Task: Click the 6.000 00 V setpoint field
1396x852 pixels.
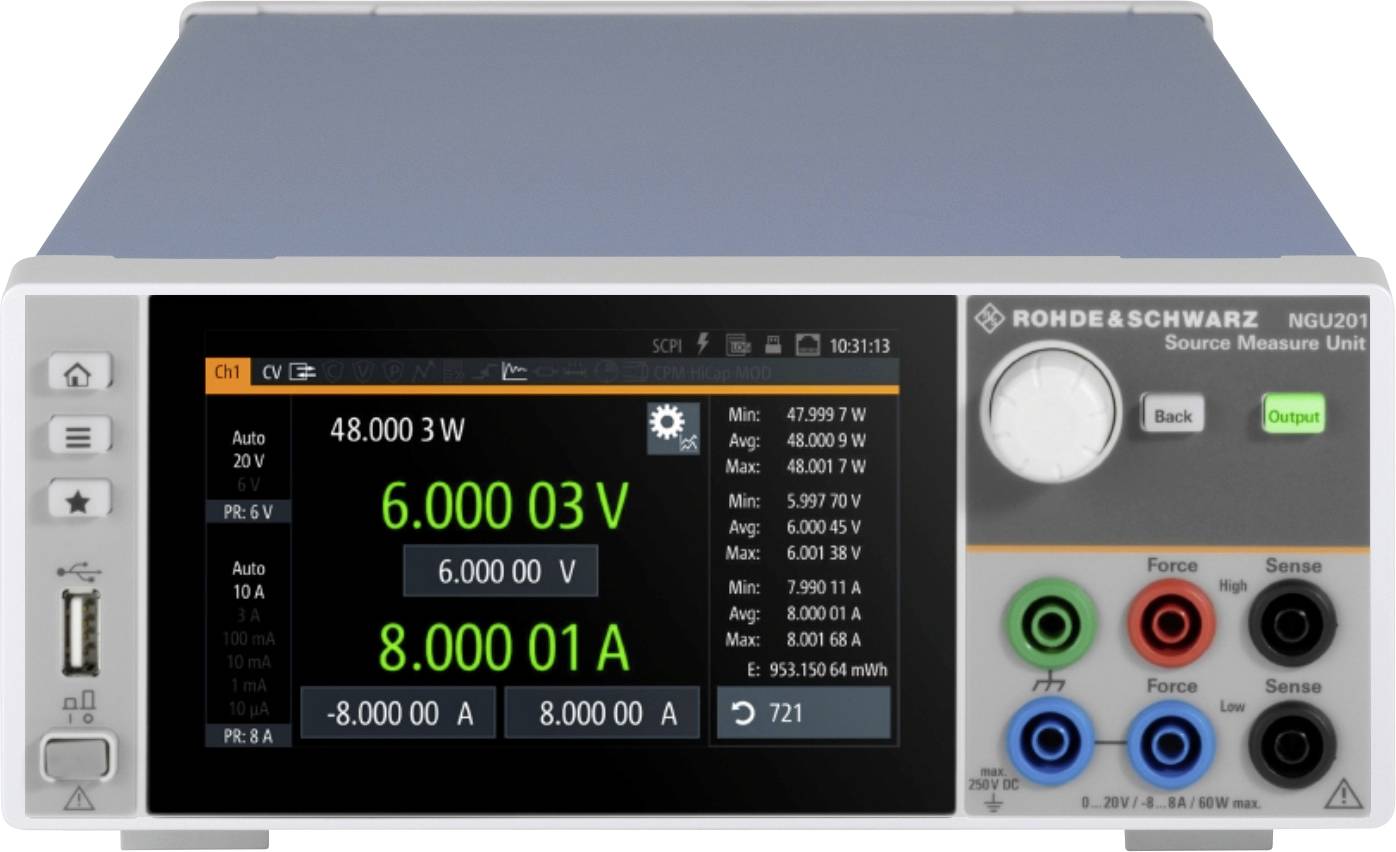Action: point(500,570)
